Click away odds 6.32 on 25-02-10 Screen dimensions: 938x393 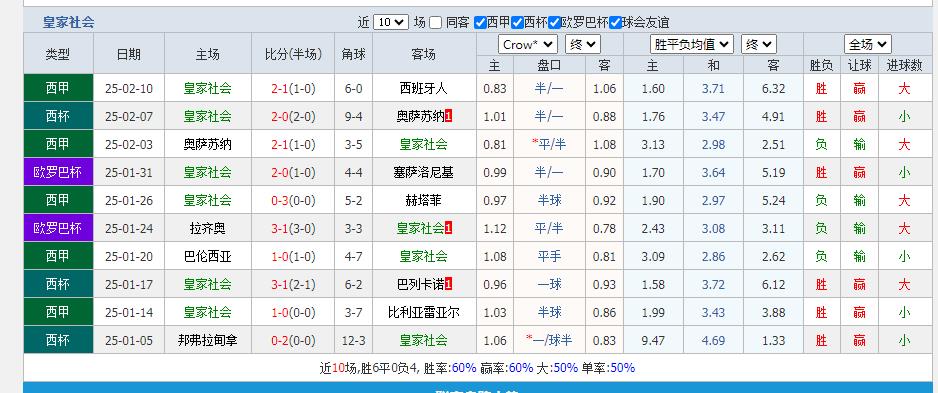coord(773,89)
